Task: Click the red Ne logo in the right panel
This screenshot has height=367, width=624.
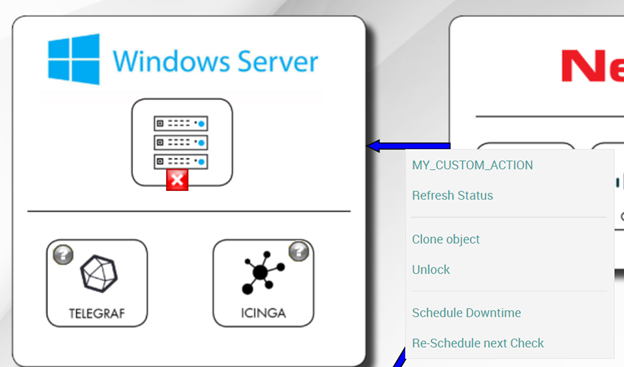Action: 592,66
